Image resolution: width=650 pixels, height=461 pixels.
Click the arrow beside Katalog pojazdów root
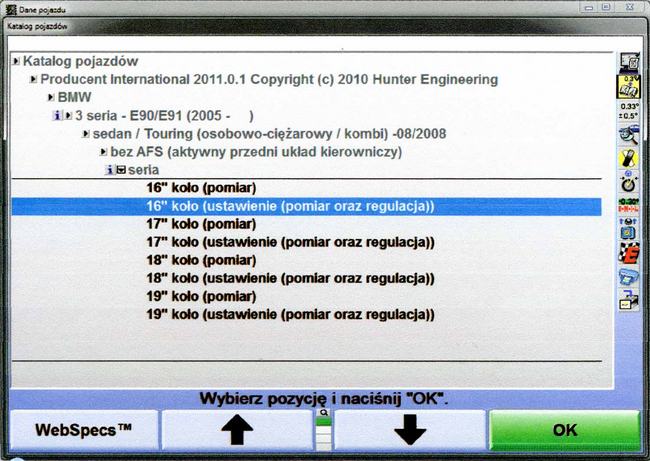[x=16, y=62]
